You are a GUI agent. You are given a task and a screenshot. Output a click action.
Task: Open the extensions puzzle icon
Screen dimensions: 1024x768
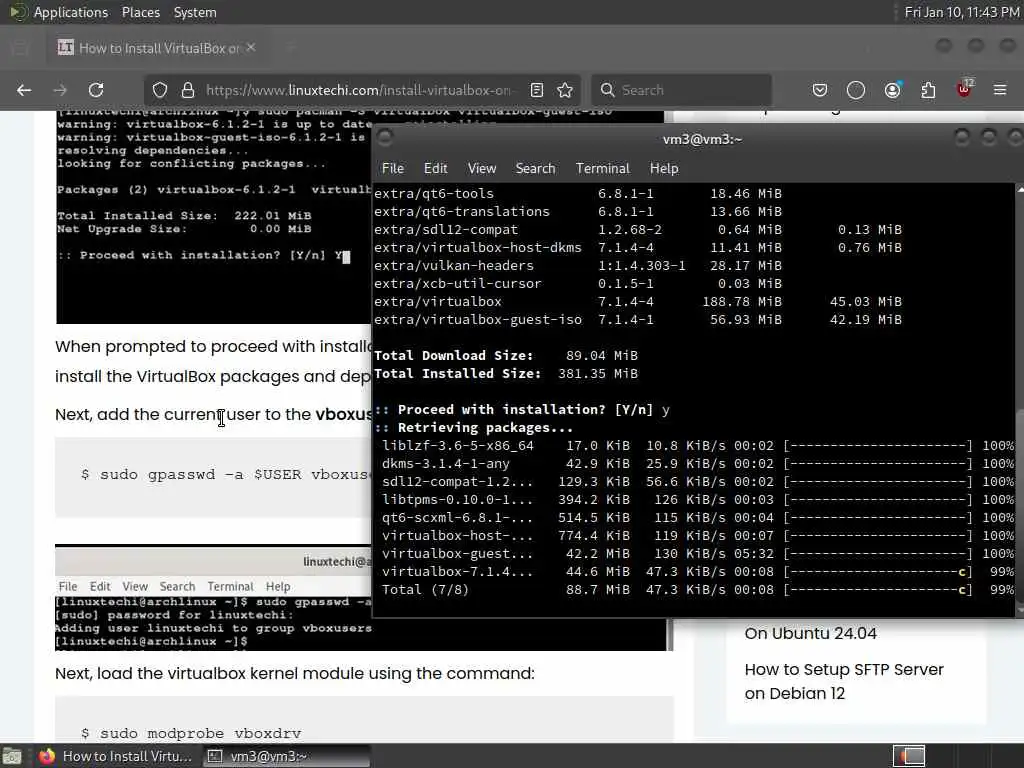[928, 90]
